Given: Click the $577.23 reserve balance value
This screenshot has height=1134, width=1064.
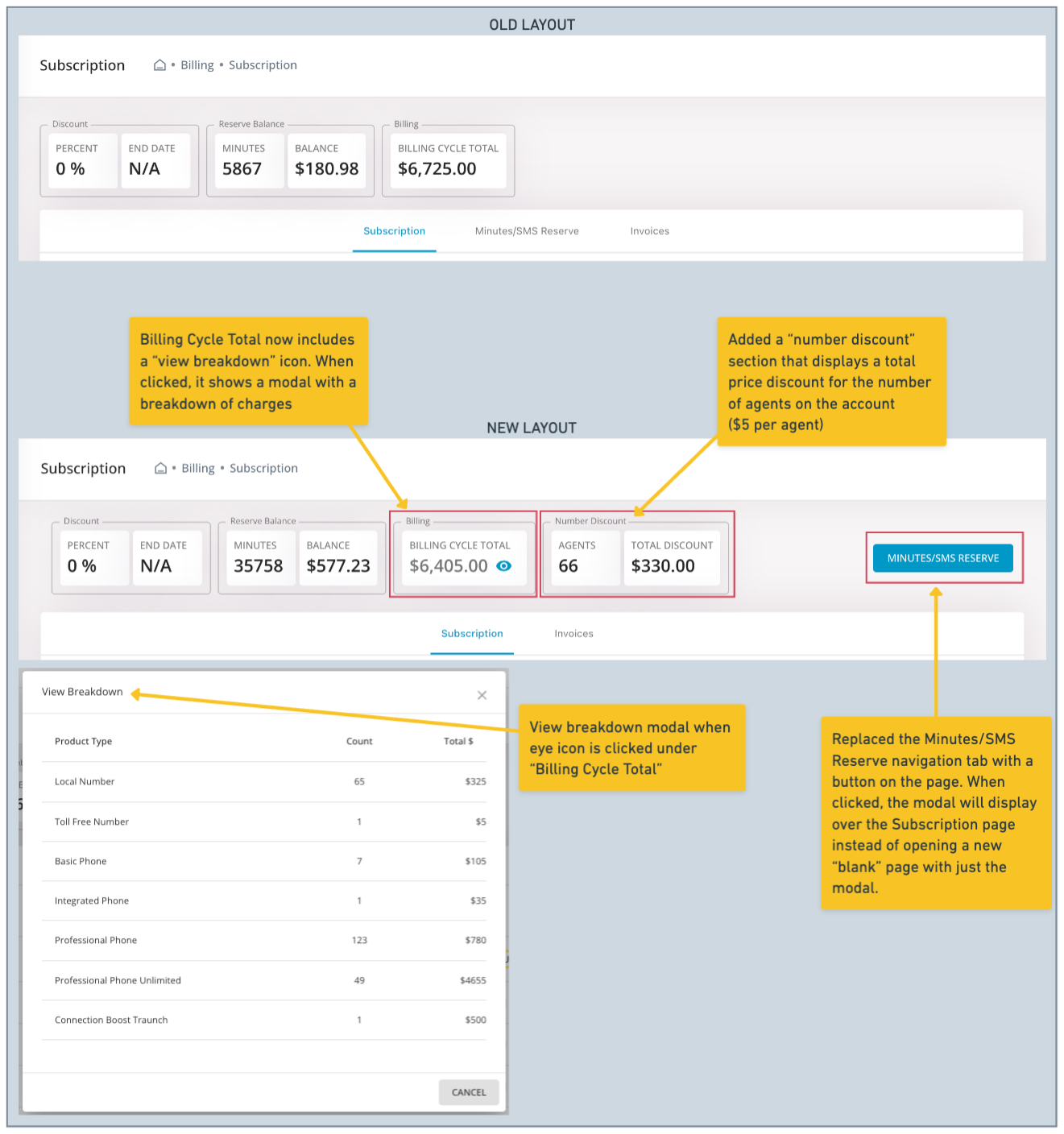Looking at the screenshot, I should [338, 566].
